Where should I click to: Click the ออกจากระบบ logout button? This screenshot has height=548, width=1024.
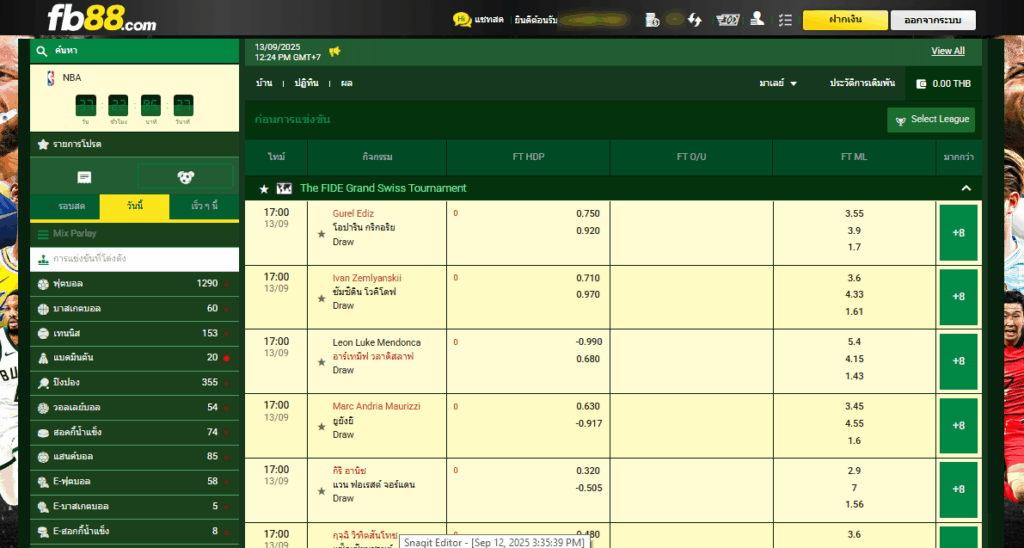(x=933, y=20)
